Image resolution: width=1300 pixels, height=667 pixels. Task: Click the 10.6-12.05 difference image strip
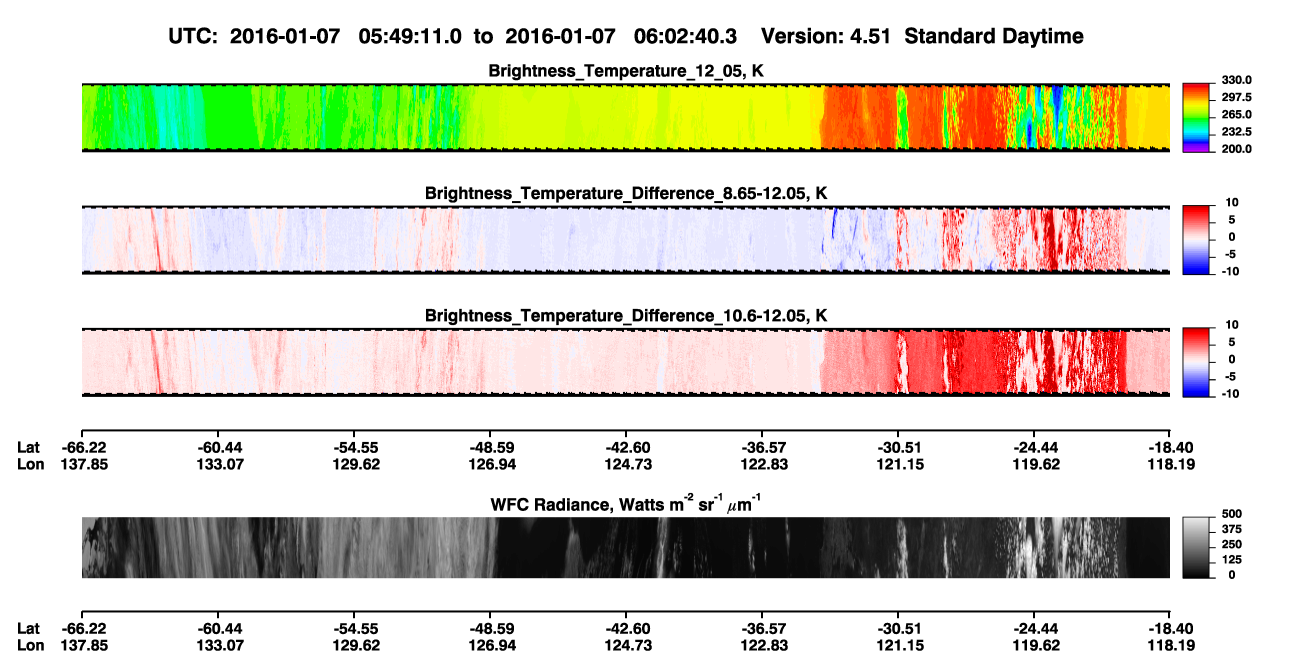[x=625, y=361]
